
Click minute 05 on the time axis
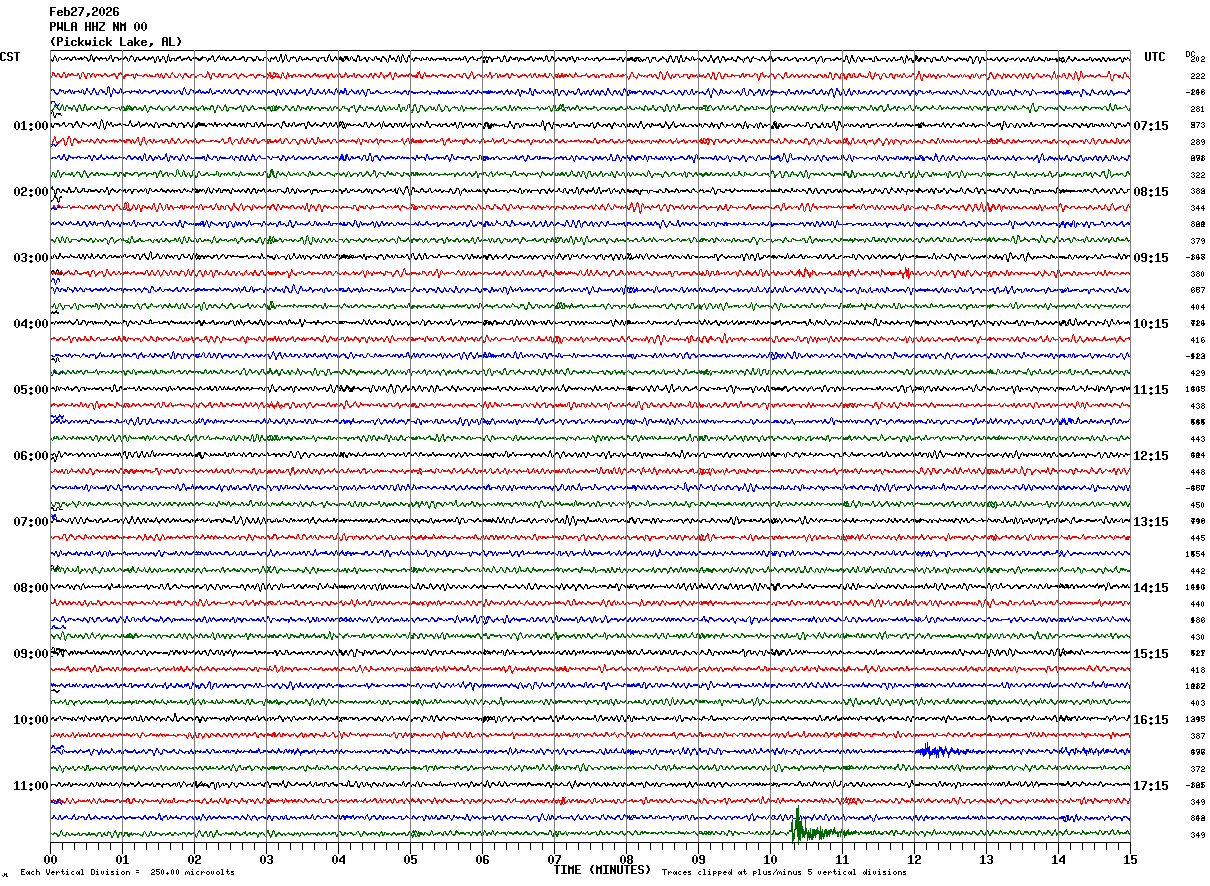pyautogui.click(x=410, y=859)
